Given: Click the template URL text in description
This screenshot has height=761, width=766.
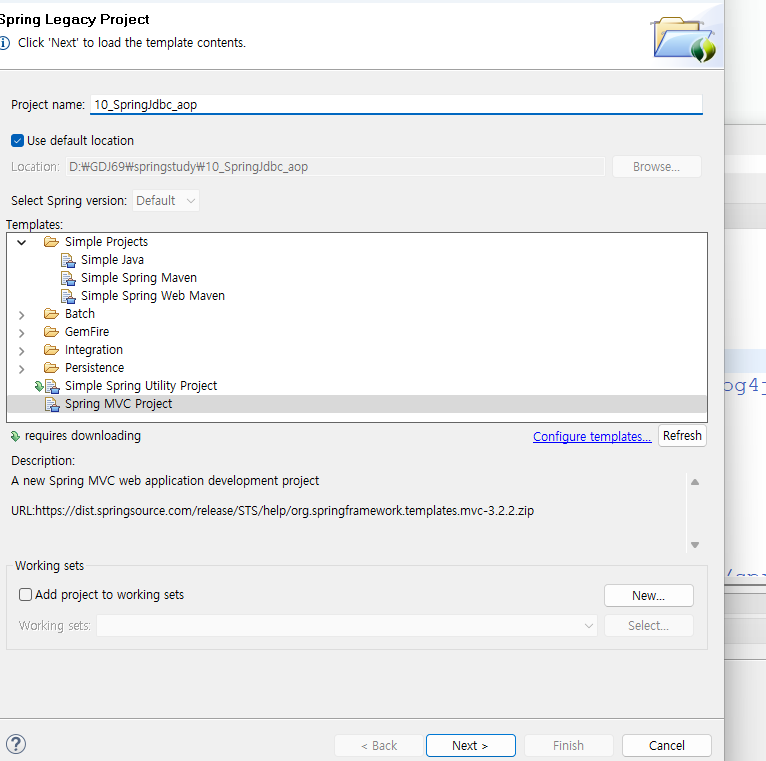Looking at the screenshot, I should (273, 510).
